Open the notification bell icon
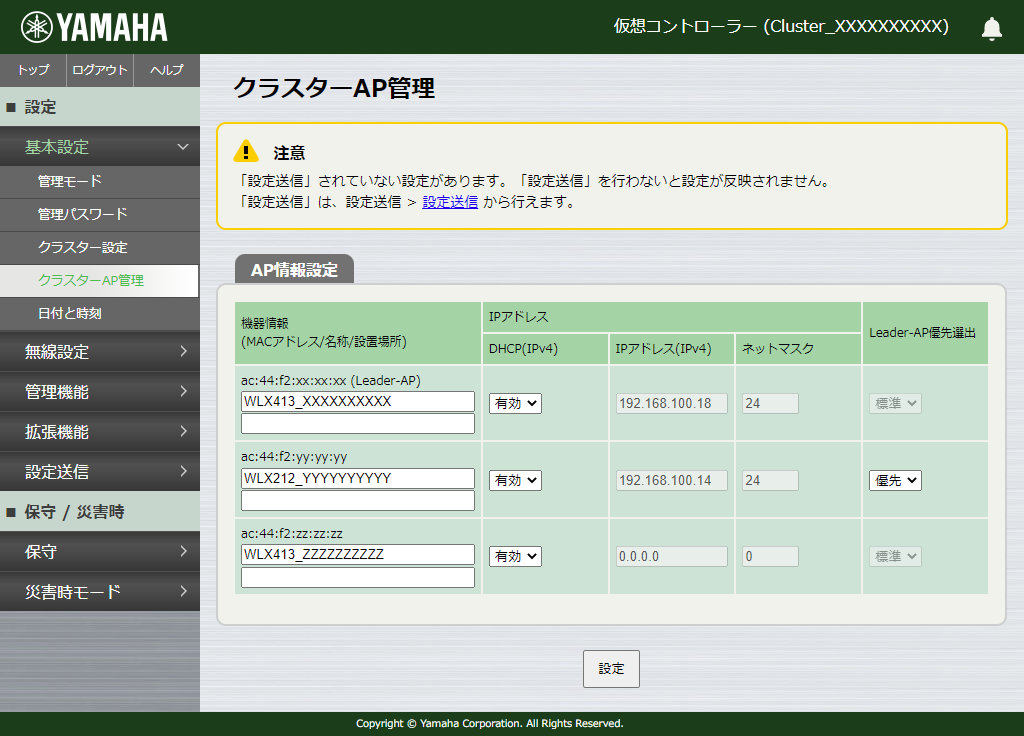 point(991,28)
